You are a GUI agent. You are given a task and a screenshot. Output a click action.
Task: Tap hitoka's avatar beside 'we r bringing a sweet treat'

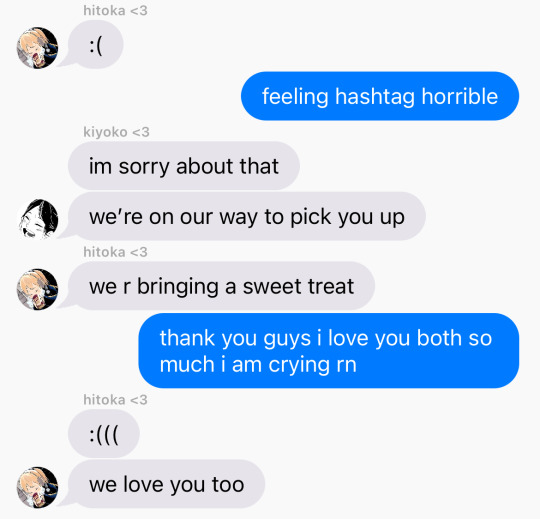(37, 289)
